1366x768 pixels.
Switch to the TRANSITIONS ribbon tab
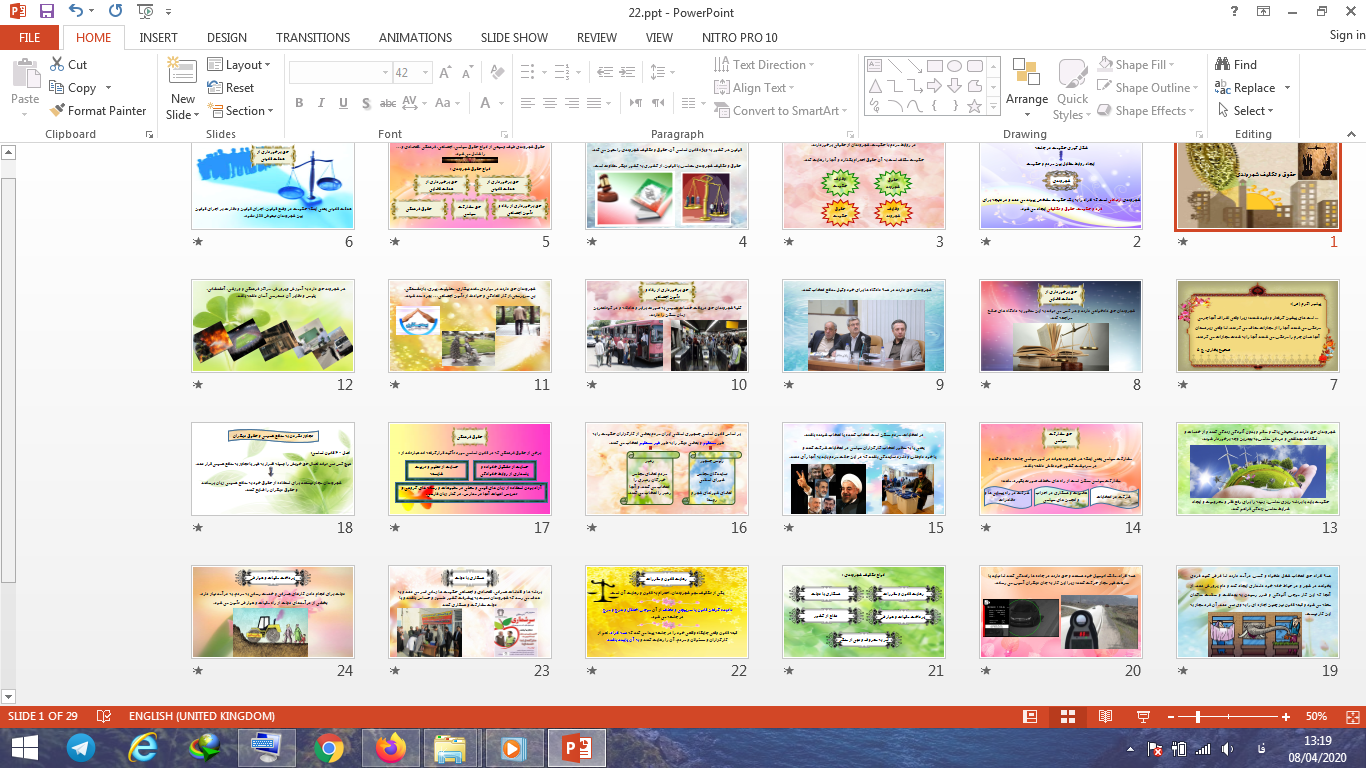pyautogui.click(x=313, y=37)
